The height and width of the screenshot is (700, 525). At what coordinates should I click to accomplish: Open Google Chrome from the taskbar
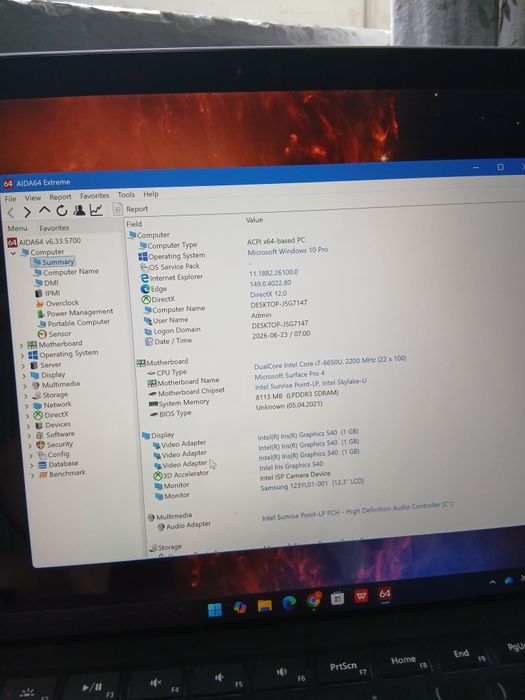point(313,600)
